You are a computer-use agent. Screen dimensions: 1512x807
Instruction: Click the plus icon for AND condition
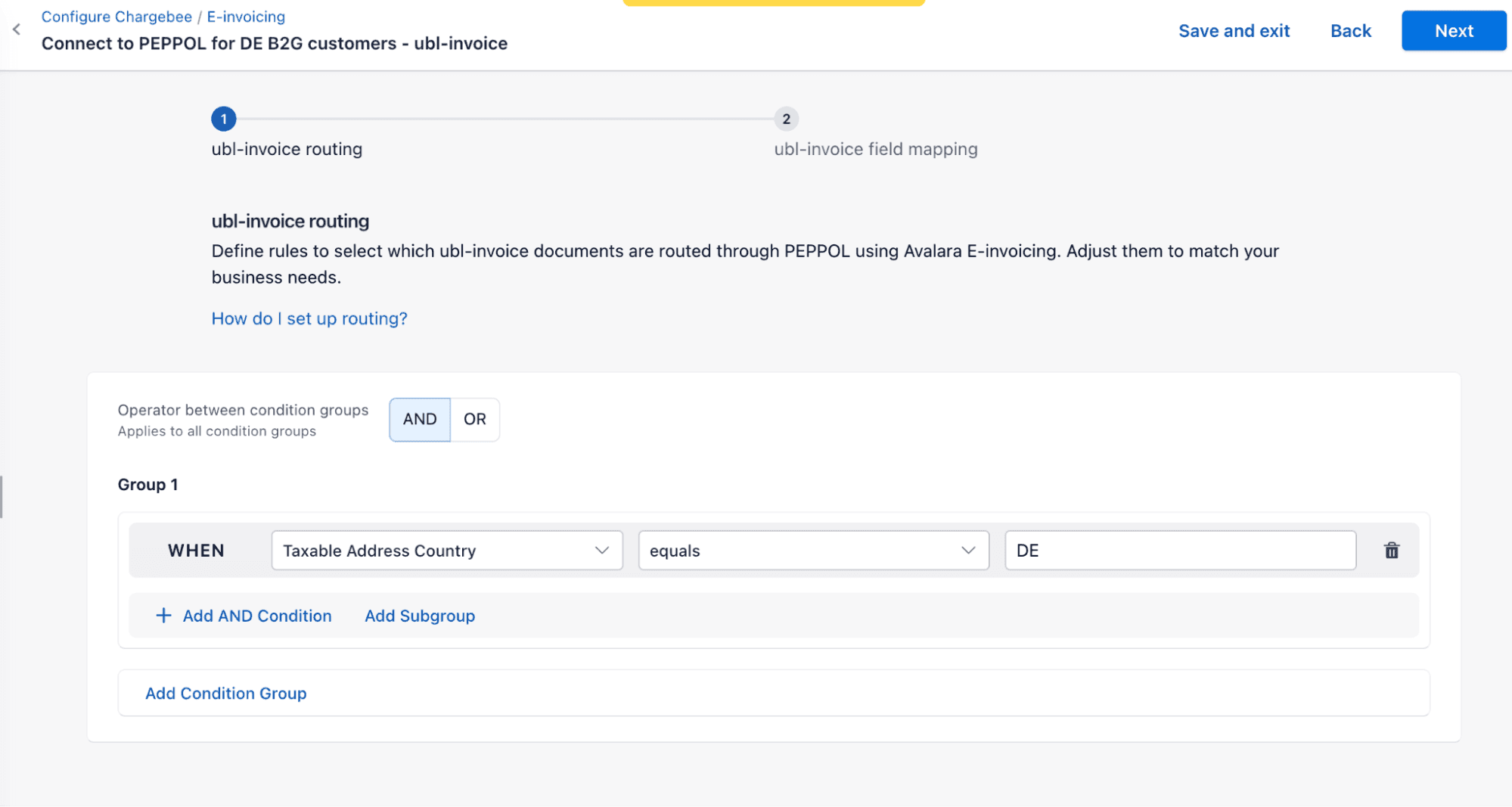point(163,616)
